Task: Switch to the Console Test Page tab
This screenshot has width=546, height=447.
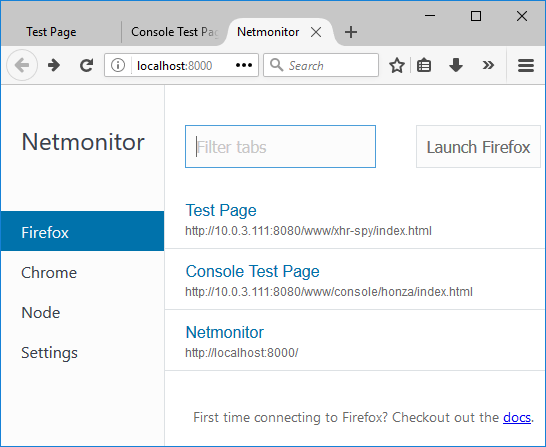Action: pyautogui.click(x=174, y=32)
